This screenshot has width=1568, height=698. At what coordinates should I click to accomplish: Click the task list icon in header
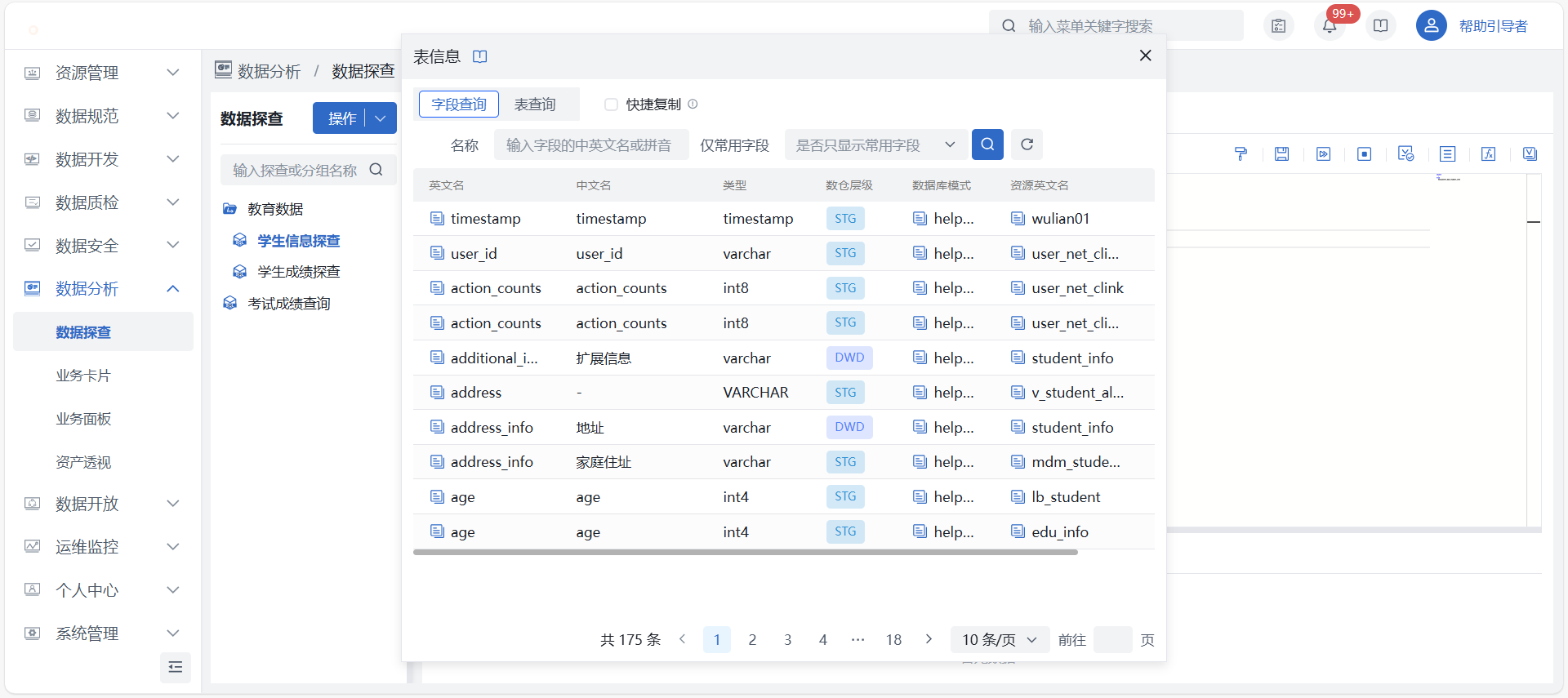tap(1279, 25)
